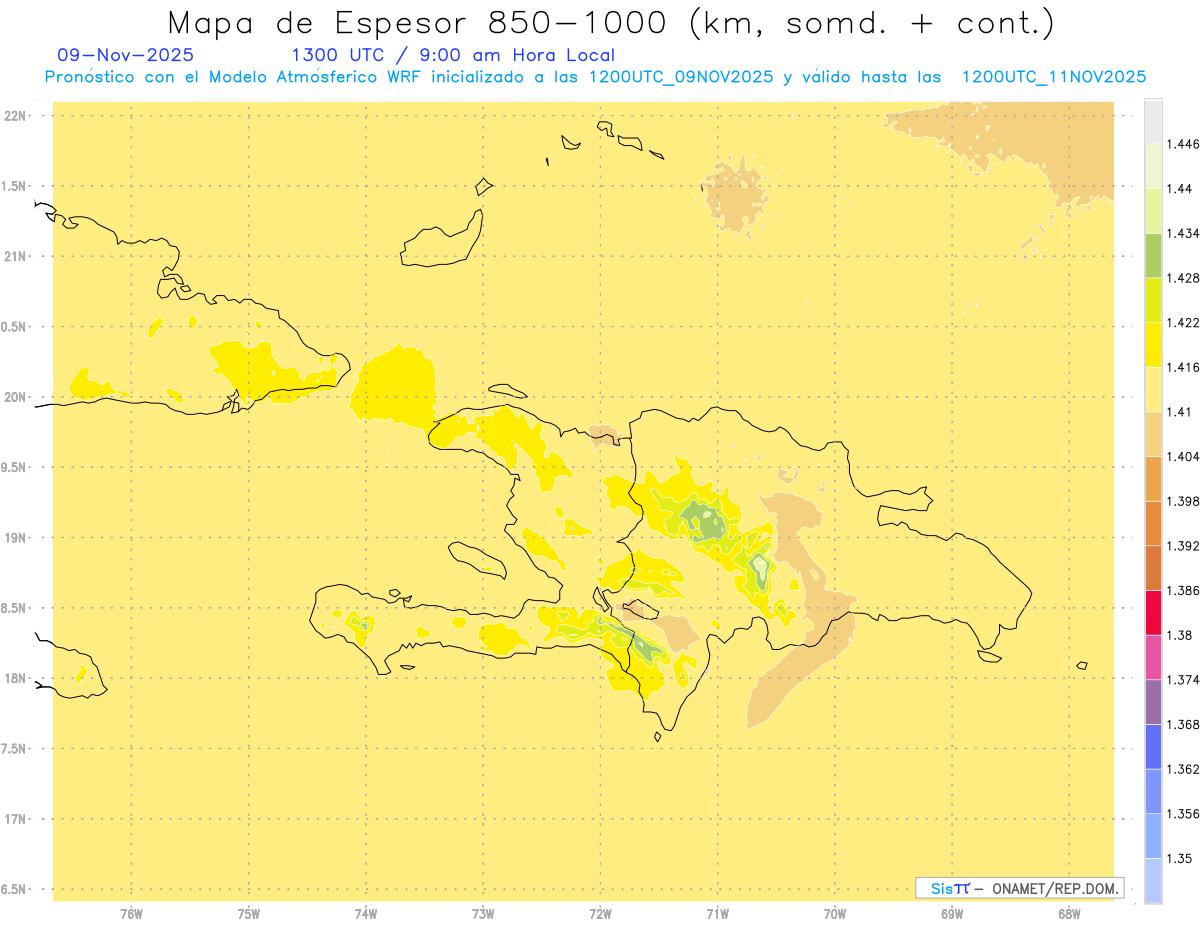Select latitude label "18N"

(16, 678)
